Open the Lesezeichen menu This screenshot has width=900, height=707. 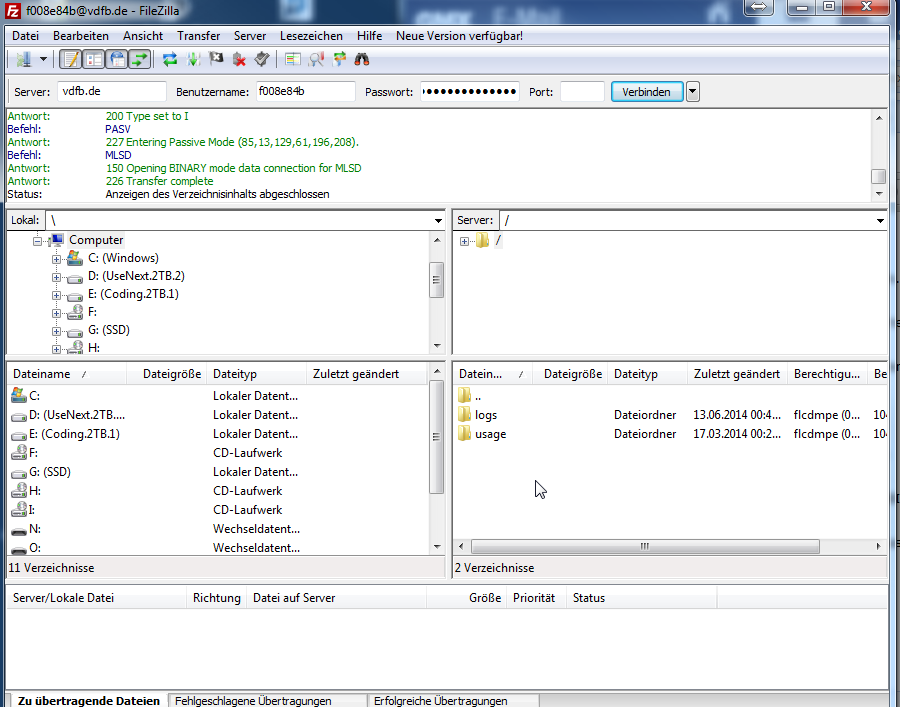tap(311, 36)
